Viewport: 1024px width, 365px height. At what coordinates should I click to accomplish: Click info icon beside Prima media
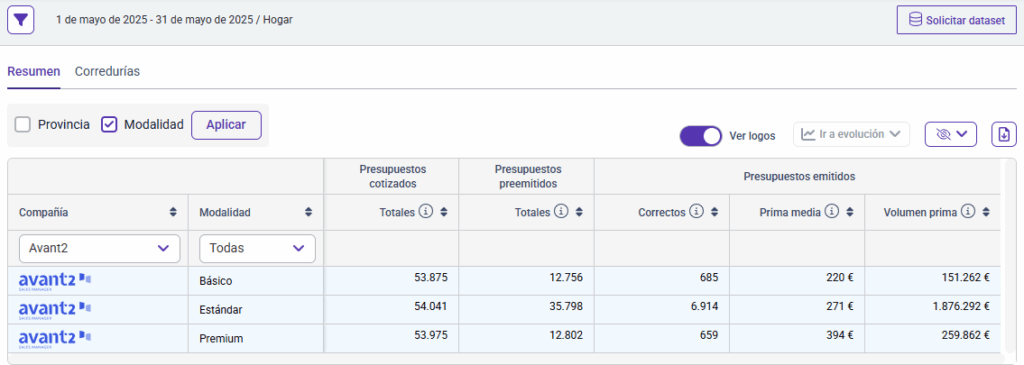pyautogui.click(x=831, y=211)
